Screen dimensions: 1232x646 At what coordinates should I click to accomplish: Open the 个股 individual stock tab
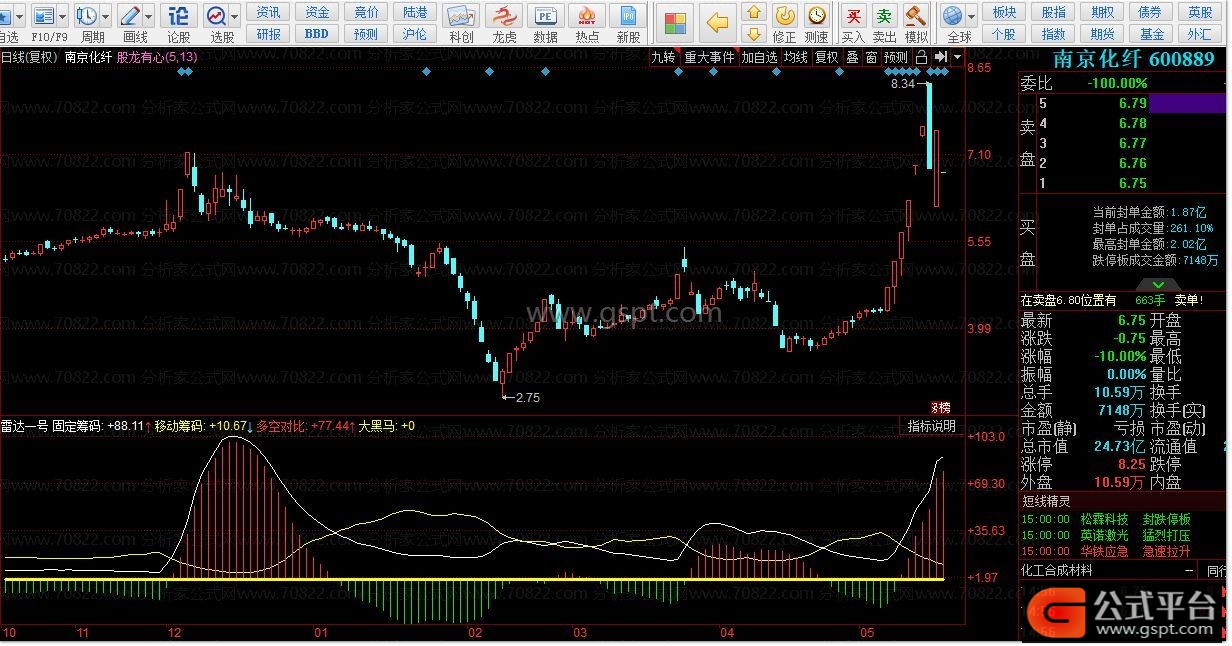(1004, 33)
